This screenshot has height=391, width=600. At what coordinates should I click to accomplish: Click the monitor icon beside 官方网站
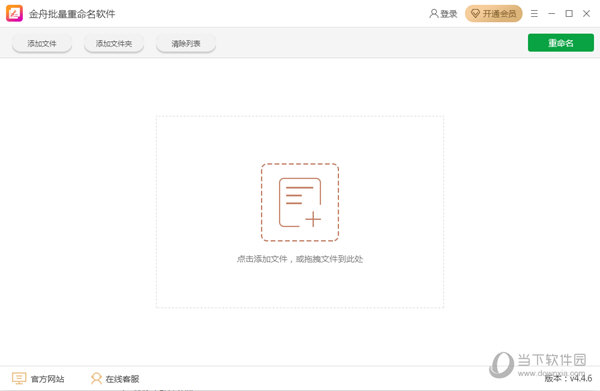coord(19,378)
